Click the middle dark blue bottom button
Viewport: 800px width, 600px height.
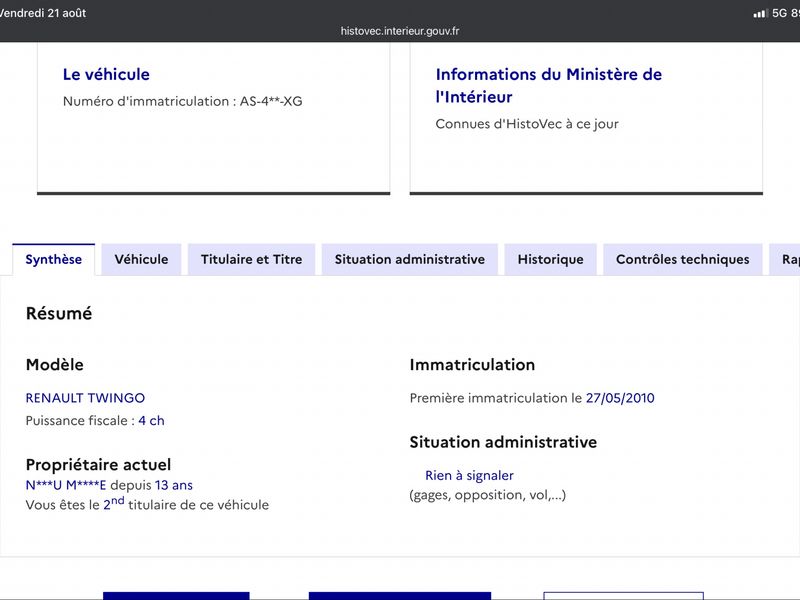[400, 596]
